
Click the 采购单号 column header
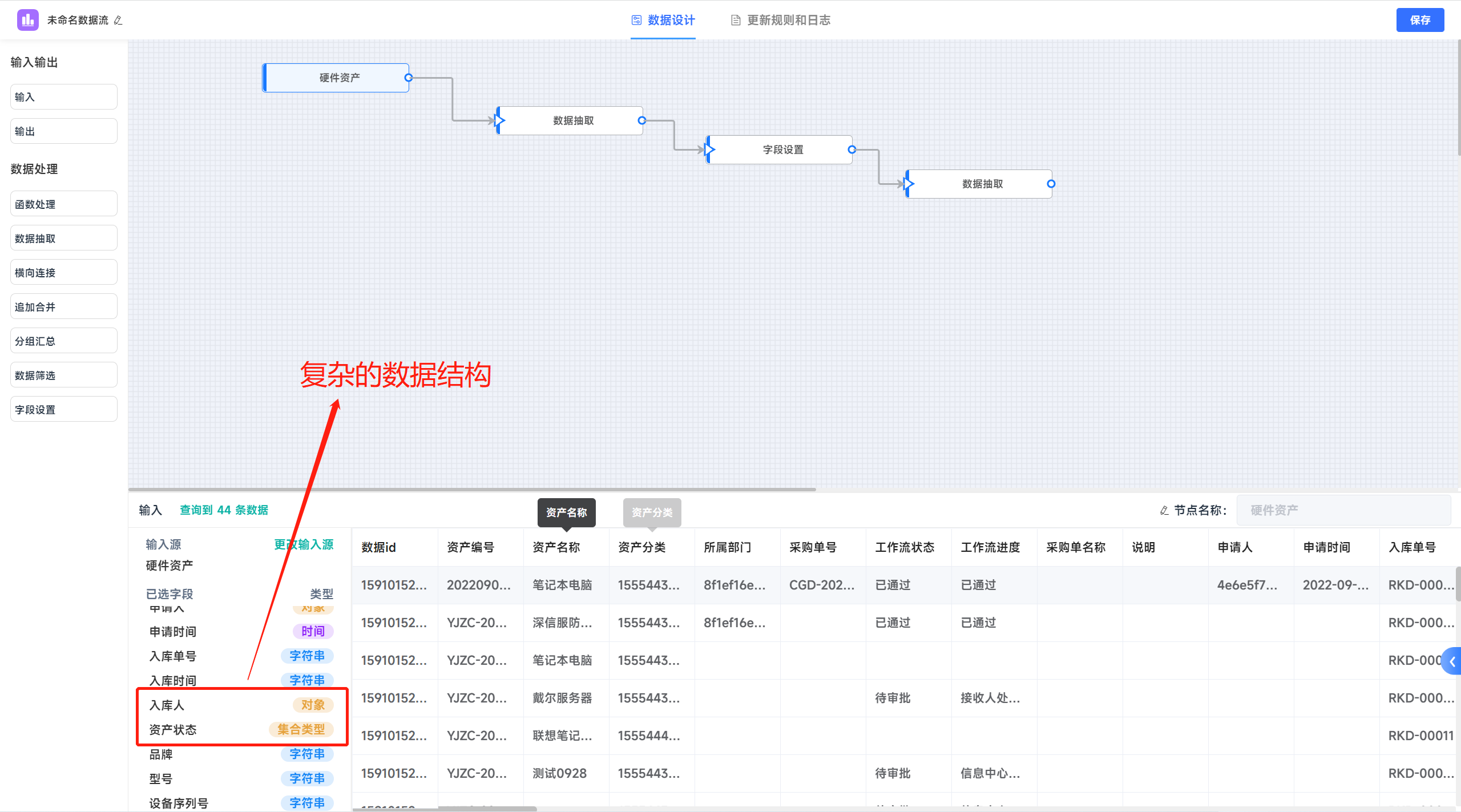823,547
